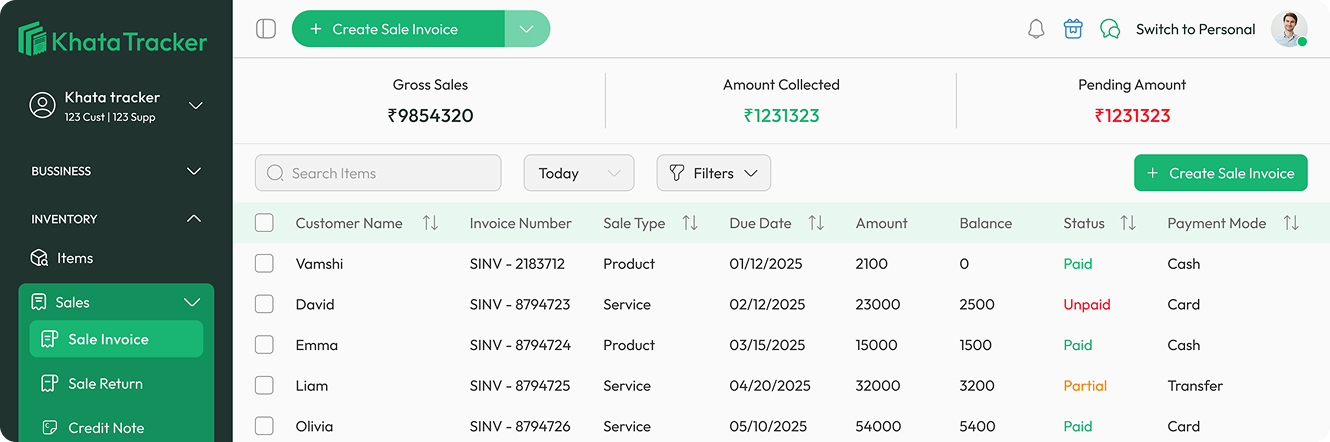
Task: Click the Khata Tracker logo
Action: (113, 39)
